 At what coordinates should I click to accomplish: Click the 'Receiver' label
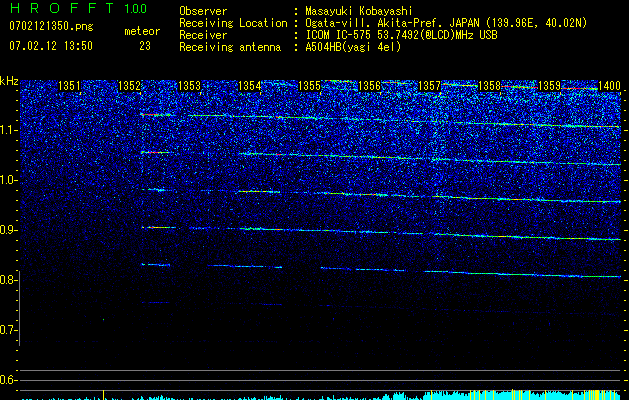click(203, 35)
